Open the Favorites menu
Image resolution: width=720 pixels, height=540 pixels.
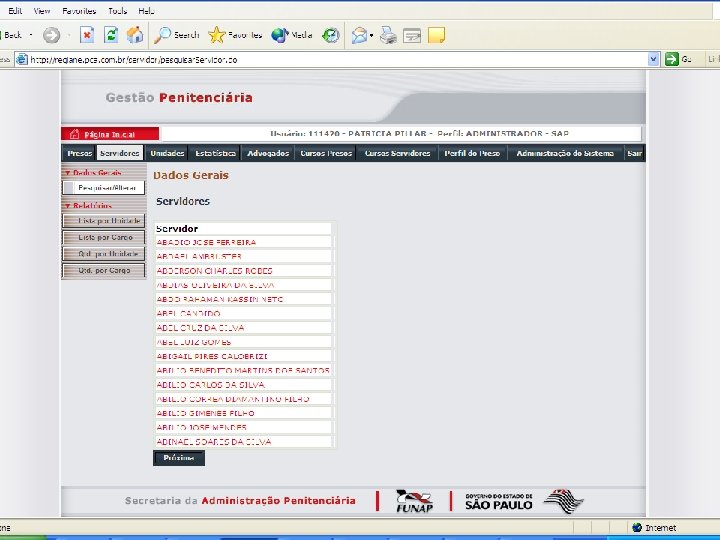point(79,11)
